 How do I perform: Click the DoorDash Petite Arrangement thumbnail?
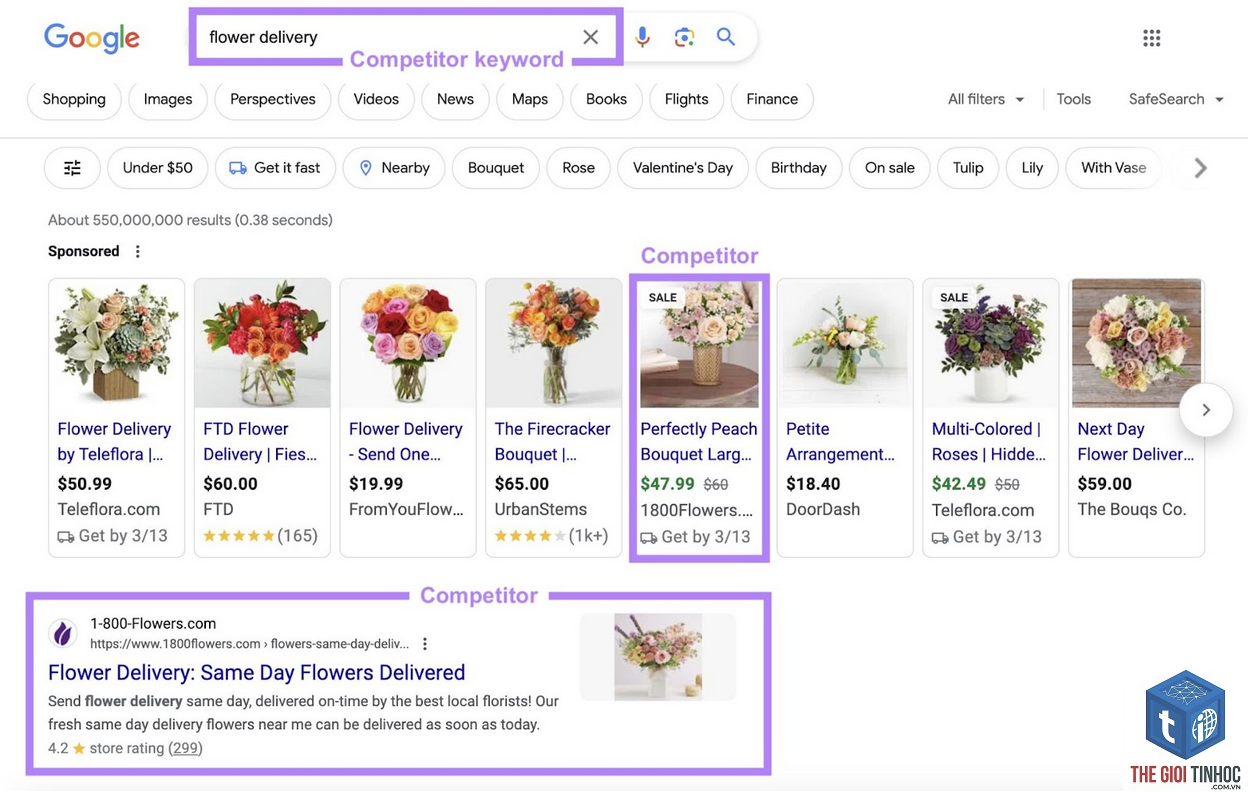tap(845, 343)
